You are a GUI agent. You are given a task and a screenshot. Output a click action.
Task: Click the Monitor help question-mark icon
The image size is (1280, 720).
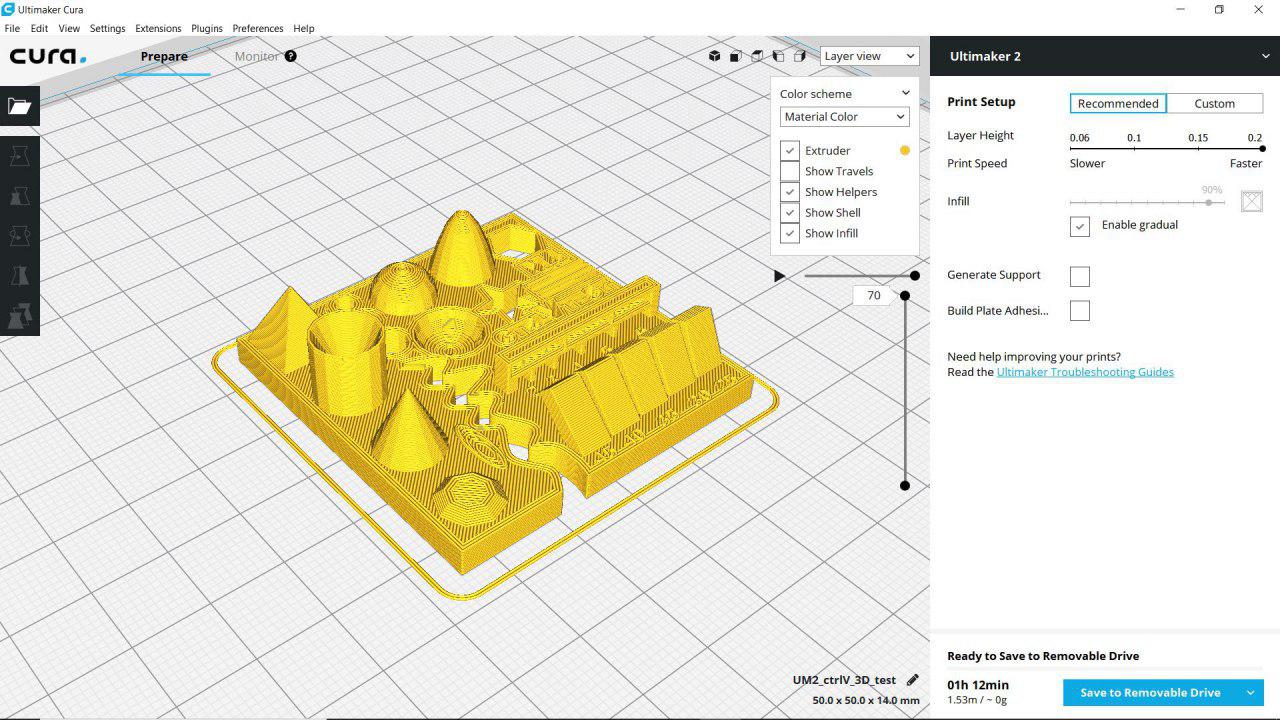coord(291,56)
